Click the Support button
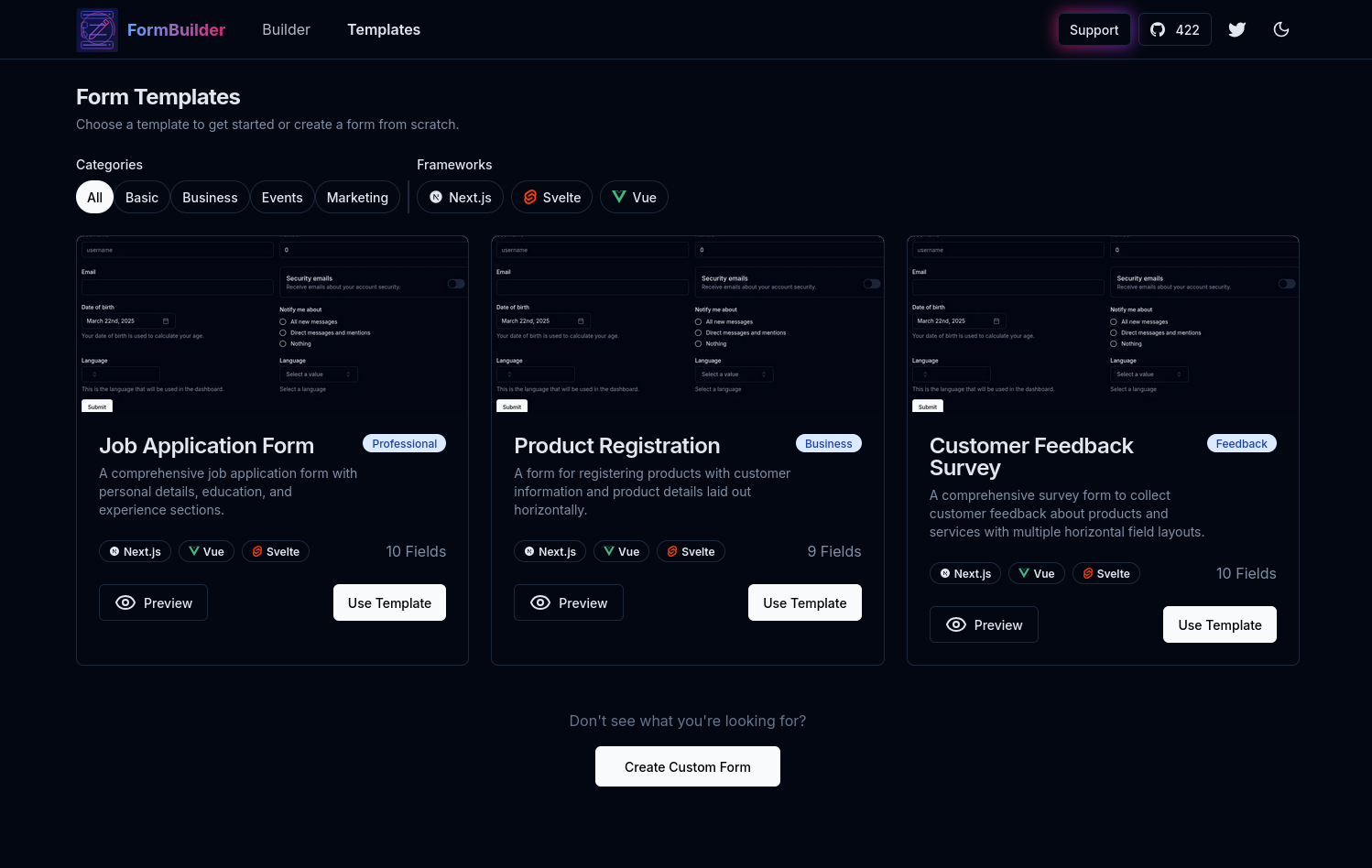This screenshot has width=1372, height=868. pyautogui.click(x=1094, y=29)
